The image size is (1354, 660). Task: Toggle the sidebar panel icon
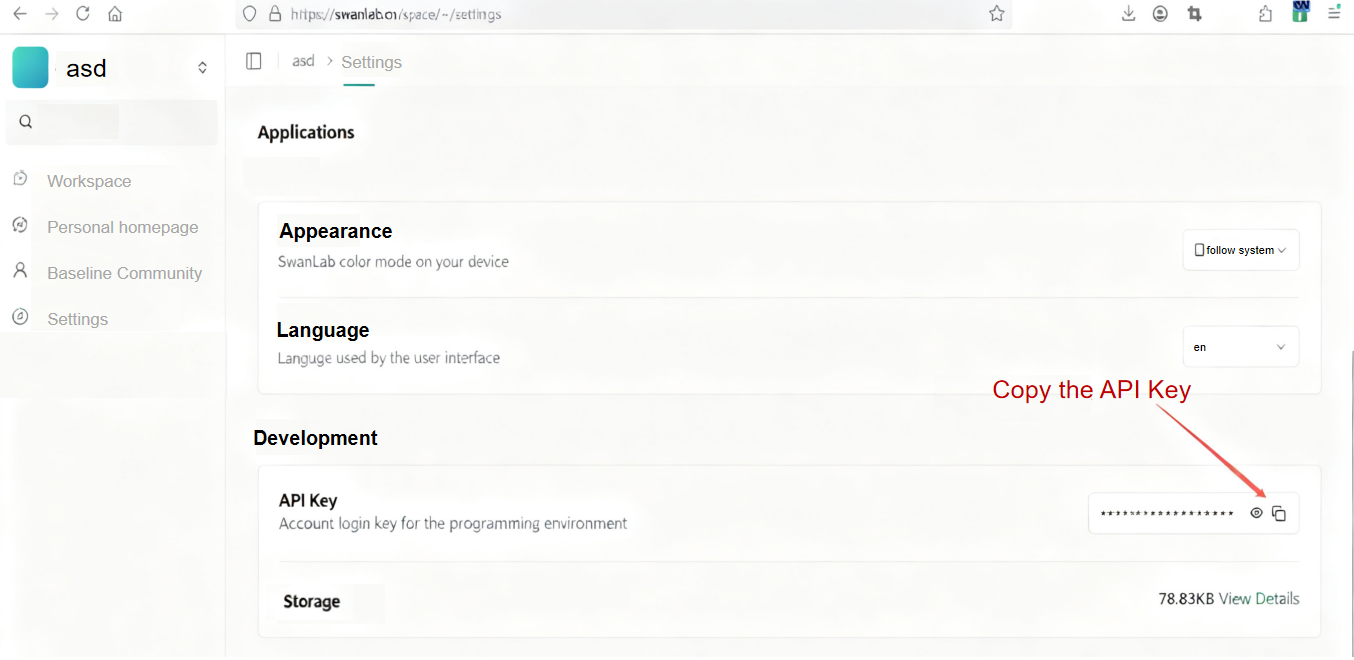(254, 61)
